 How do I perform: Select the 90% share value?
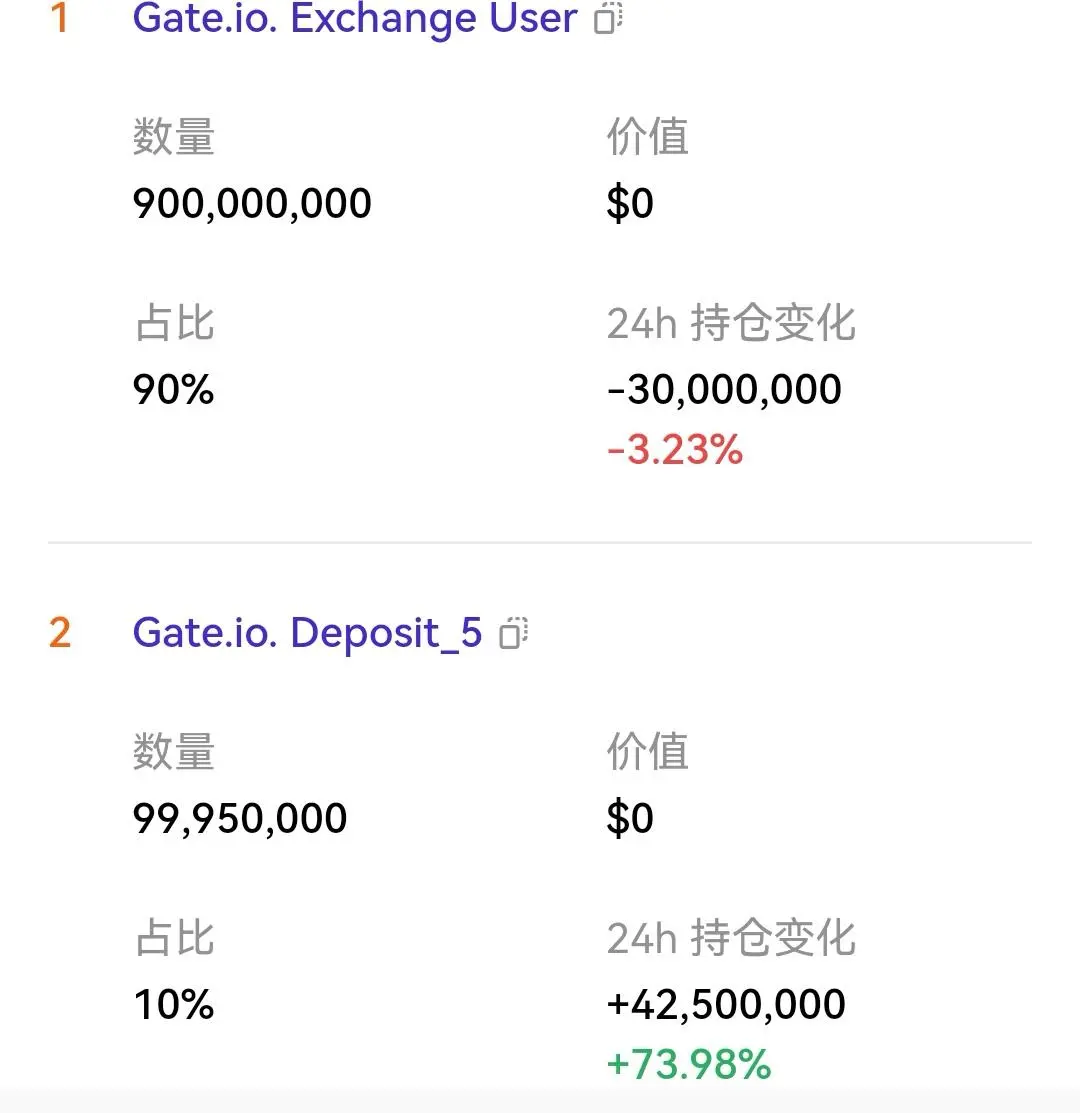click(173, 389)
